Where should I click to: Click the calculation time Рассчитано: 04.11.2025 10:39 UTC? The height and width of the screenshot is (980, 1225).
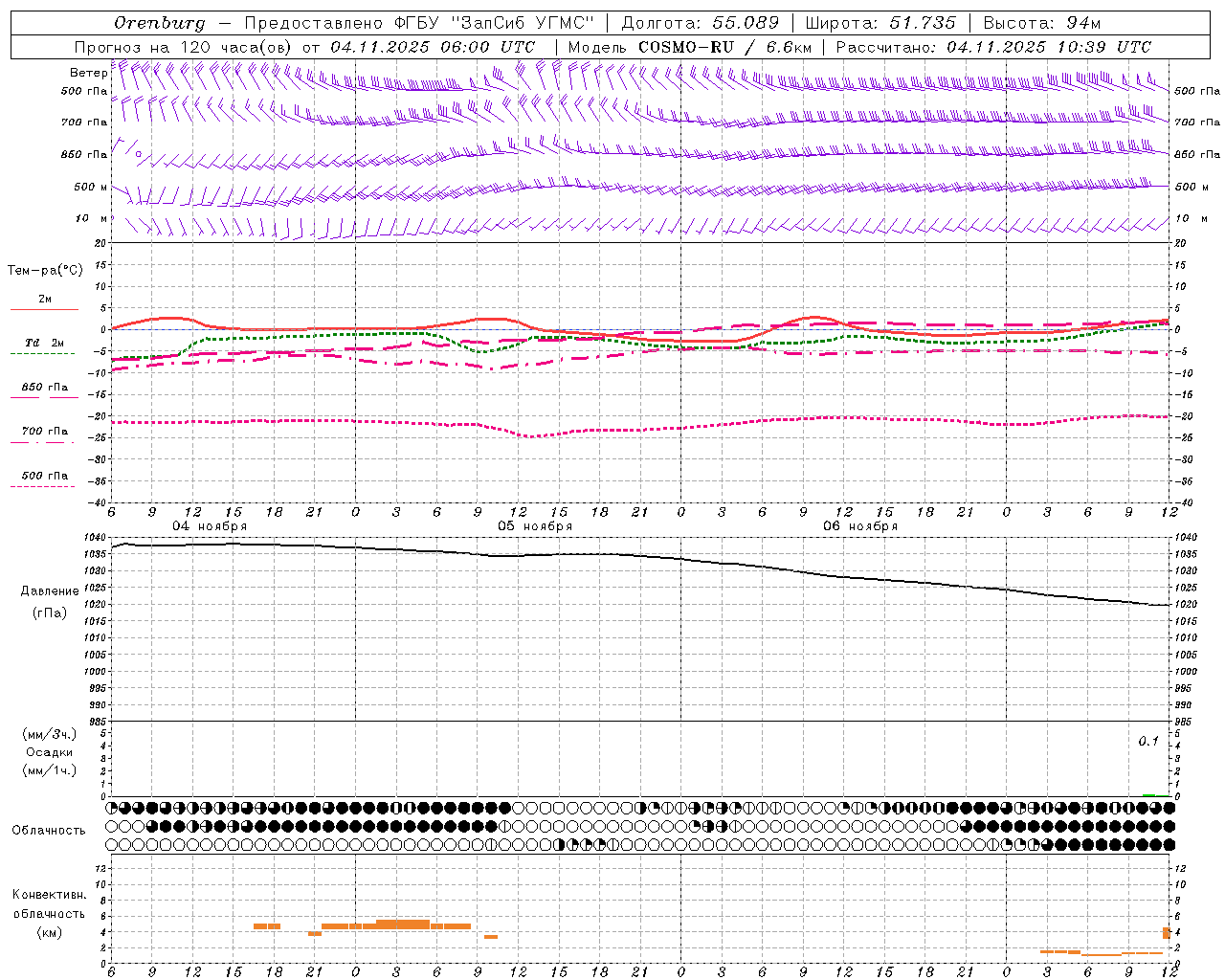pos(993,47)
